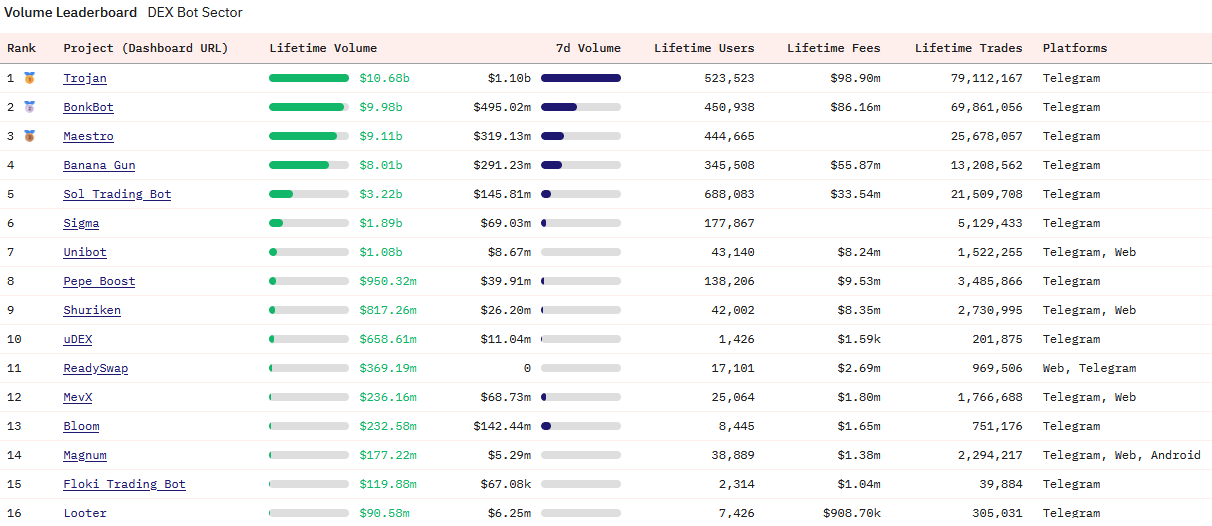Select the 2,294,217 lifetime trades cell
The height and width of the screenshot is (526, 1212).
[x=990, y=455]
